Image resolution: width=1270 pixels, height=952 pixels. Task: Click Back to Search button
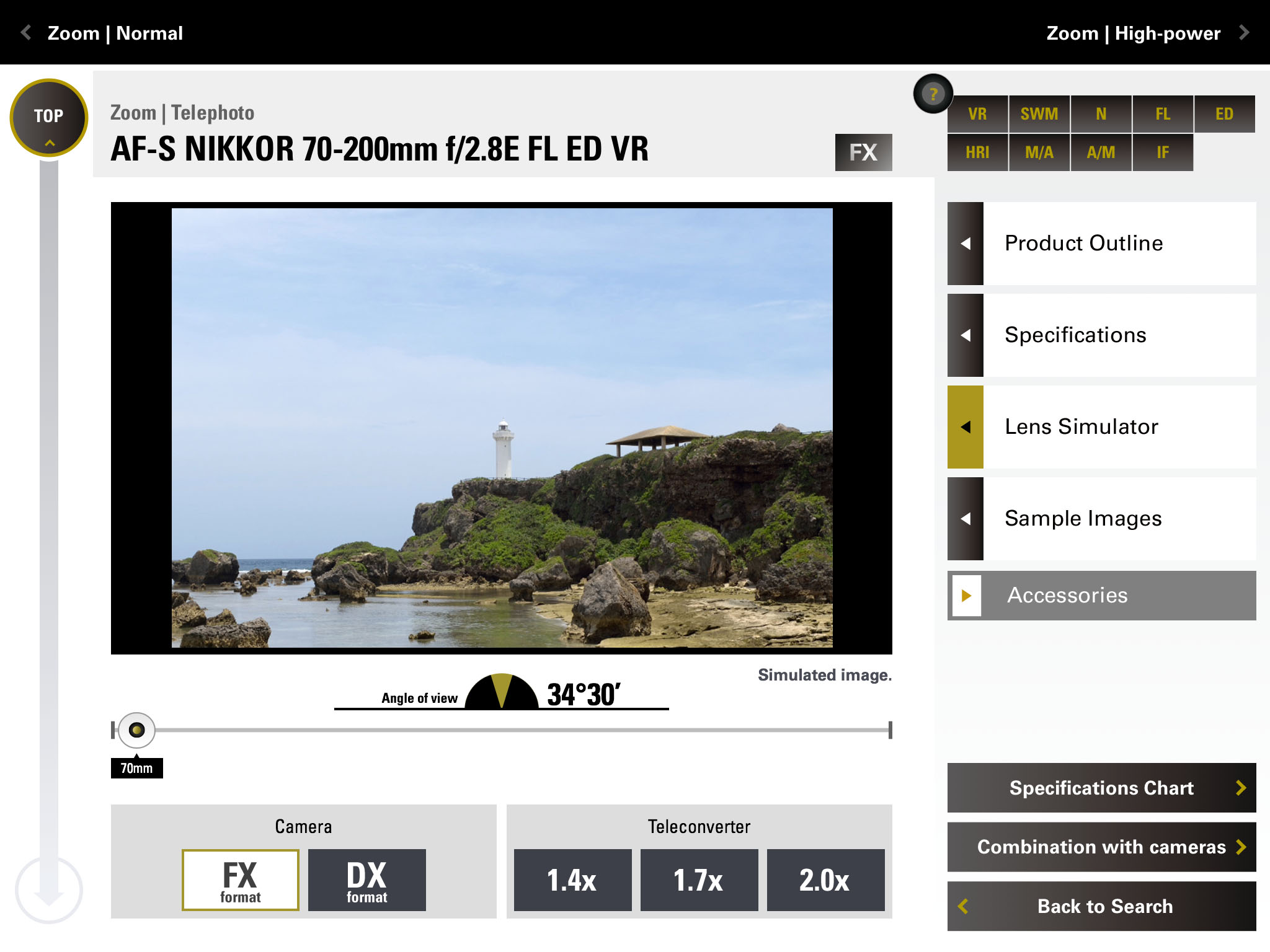point(1102,907)
